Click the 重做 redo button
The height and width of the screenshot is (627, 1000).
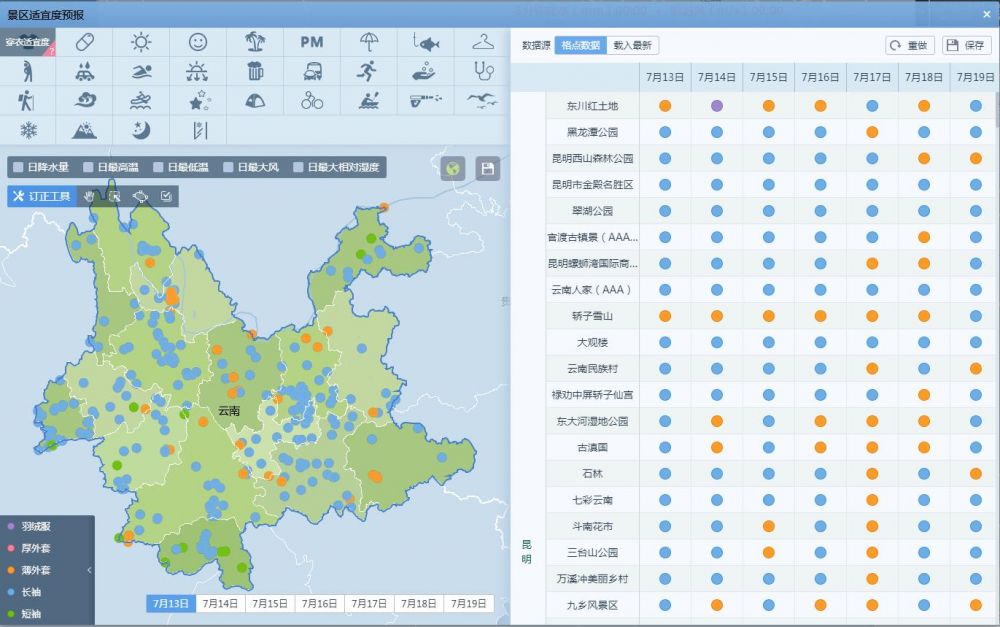click(x=910, y=45)
